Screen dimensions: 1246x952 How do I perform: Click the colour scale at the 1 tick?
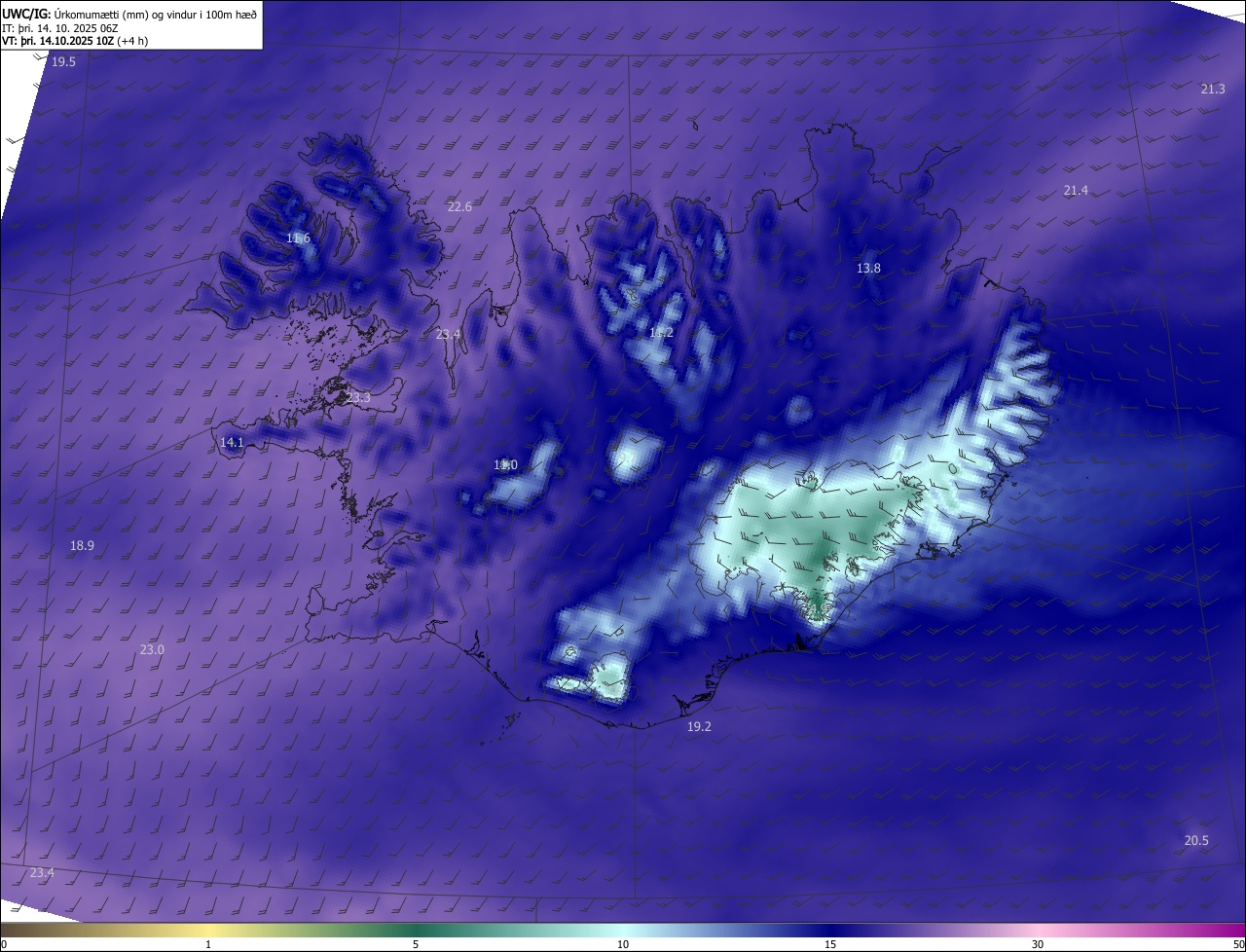pos(208,944)
